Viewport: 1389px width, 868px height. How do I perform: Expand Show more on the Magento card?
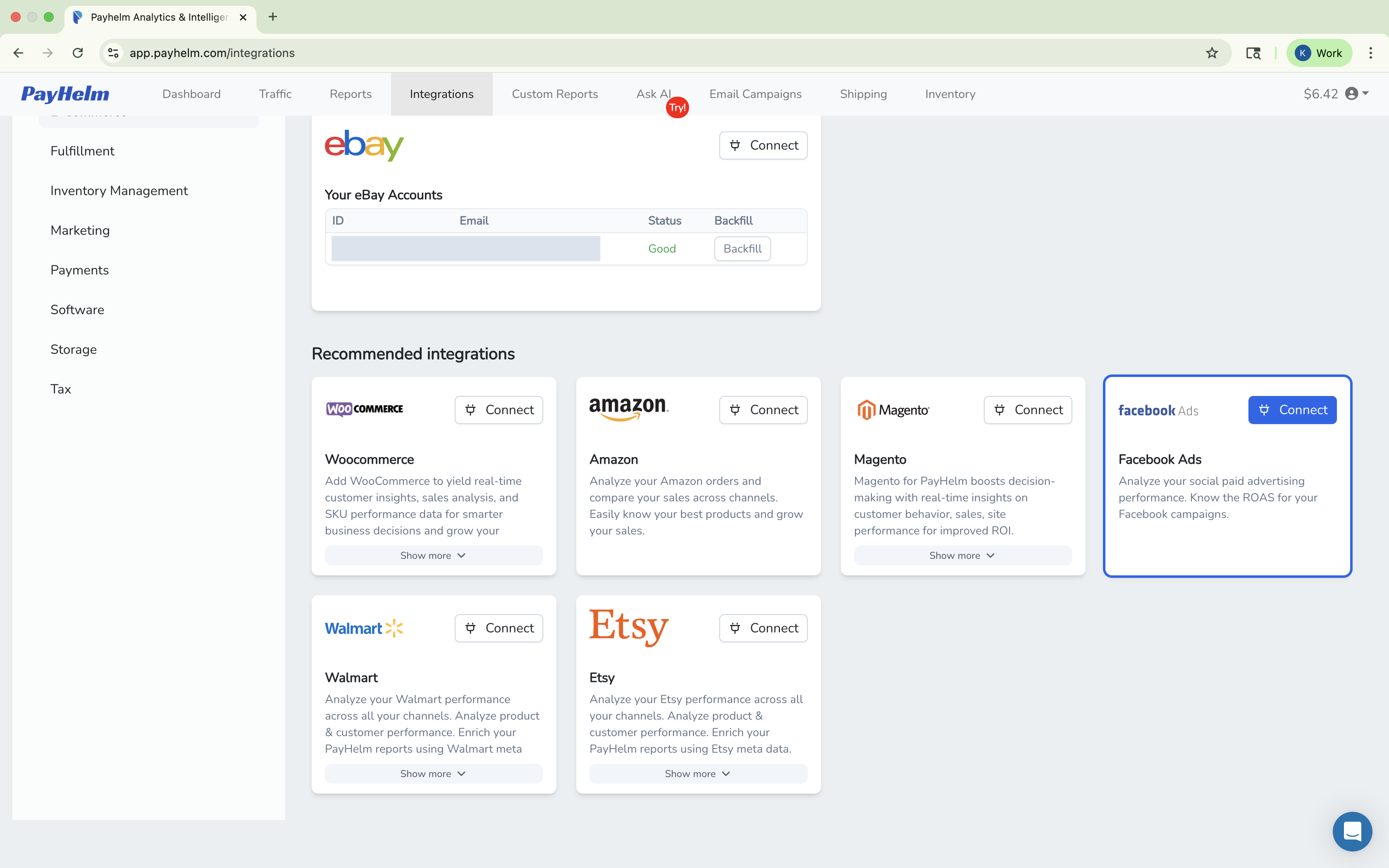point(962,555)
